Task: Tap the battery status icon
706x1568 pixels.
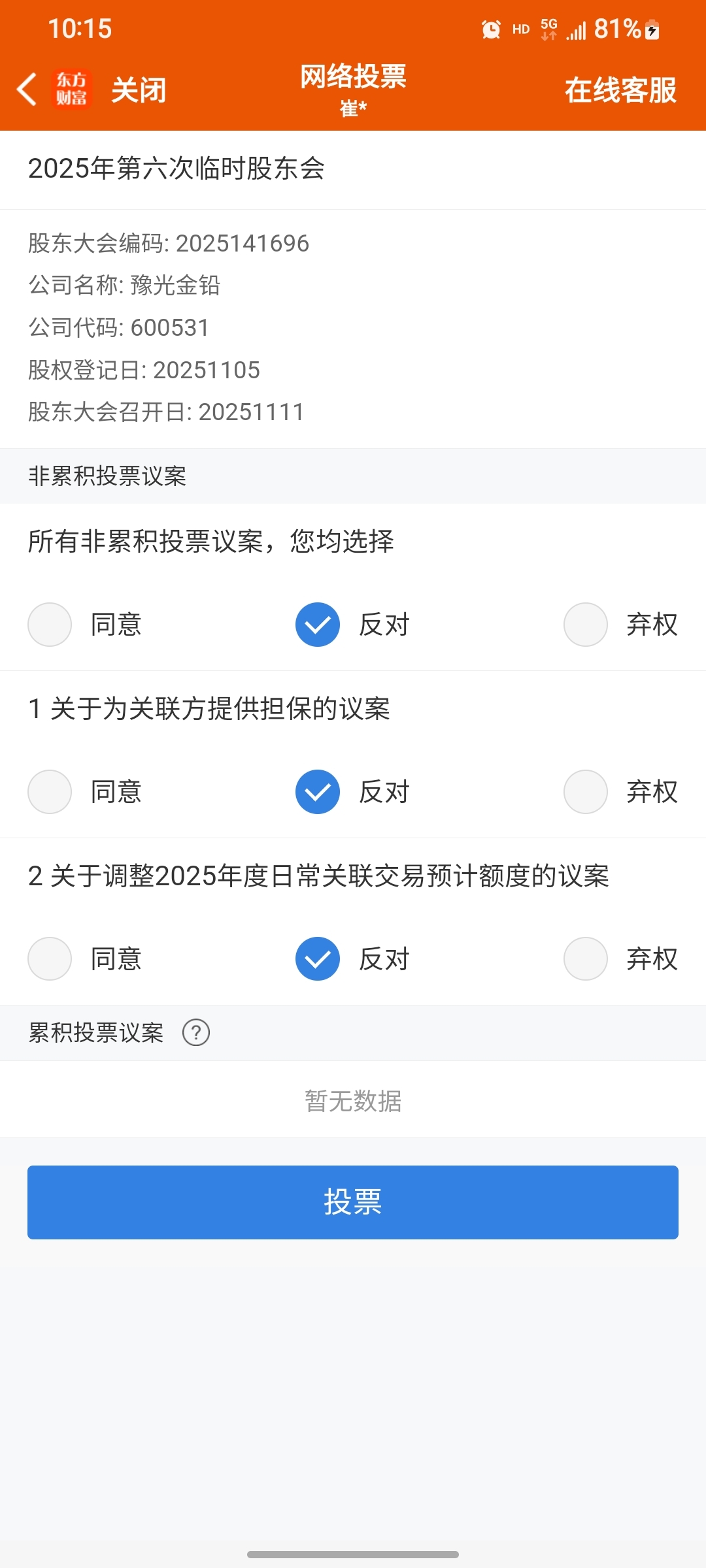Action: pyautogui.click(x=652, y=29)
